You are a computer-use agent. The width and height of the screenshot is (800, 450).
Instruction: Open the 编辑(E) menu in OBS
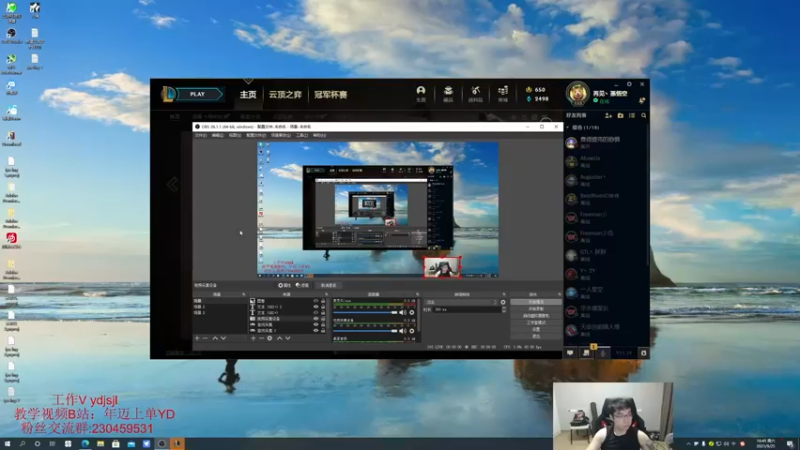click(218, 135)
